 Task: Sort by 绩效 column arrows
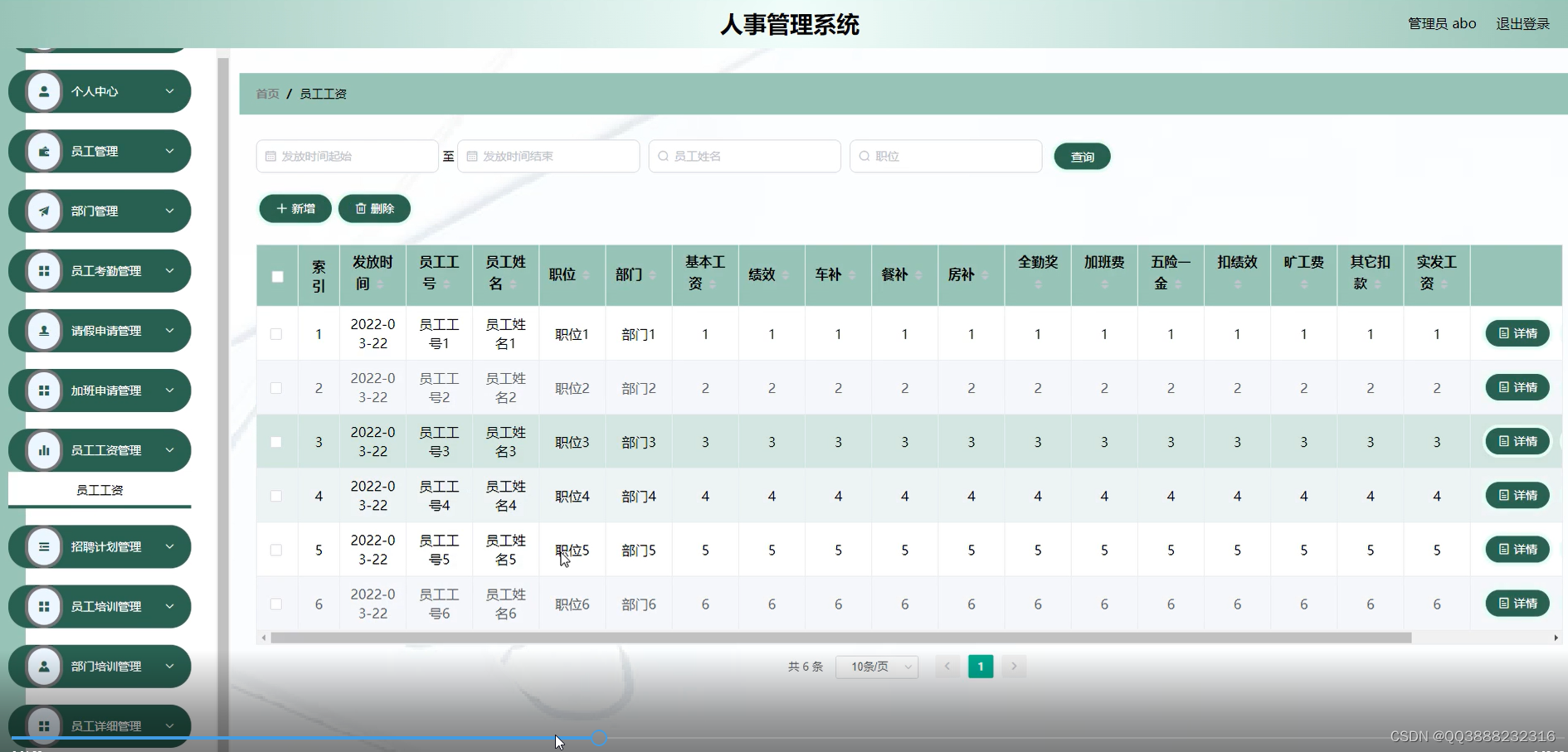pyautogui.click(x=786, y=274)
